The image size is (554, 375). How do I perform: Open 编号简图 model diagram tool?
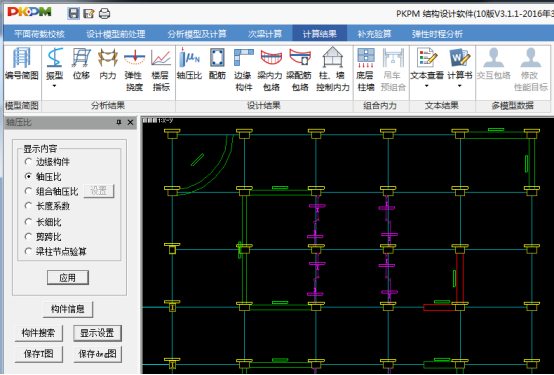22,64
